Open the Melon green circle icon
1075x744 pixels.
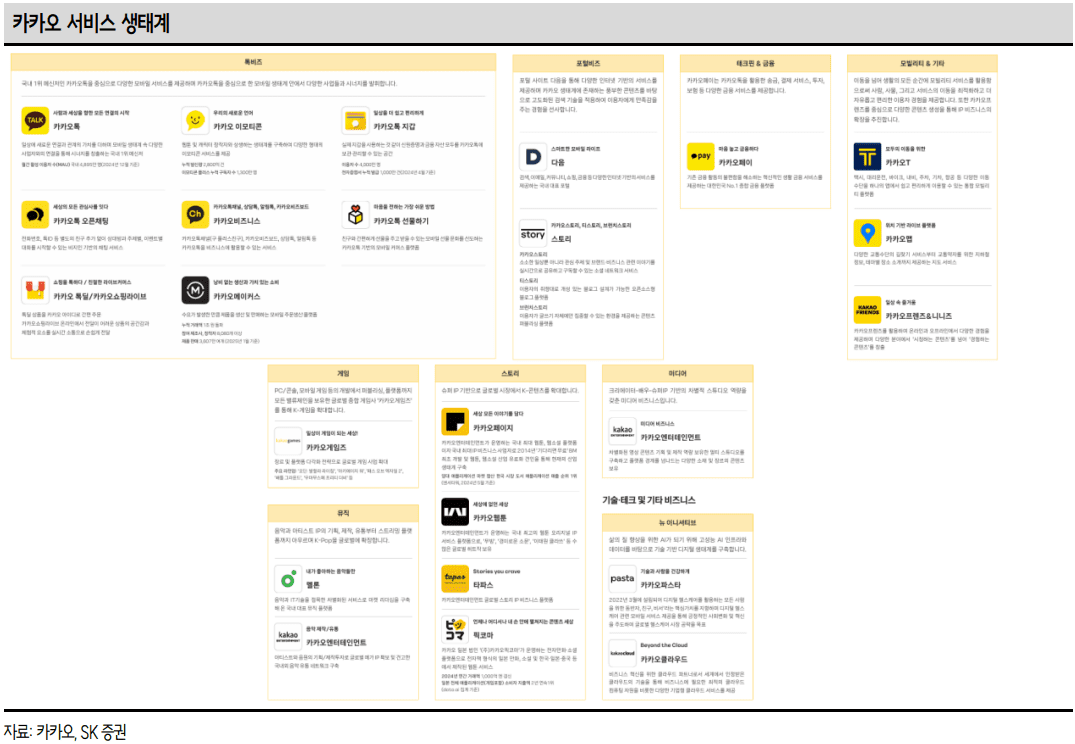[288, 578]
